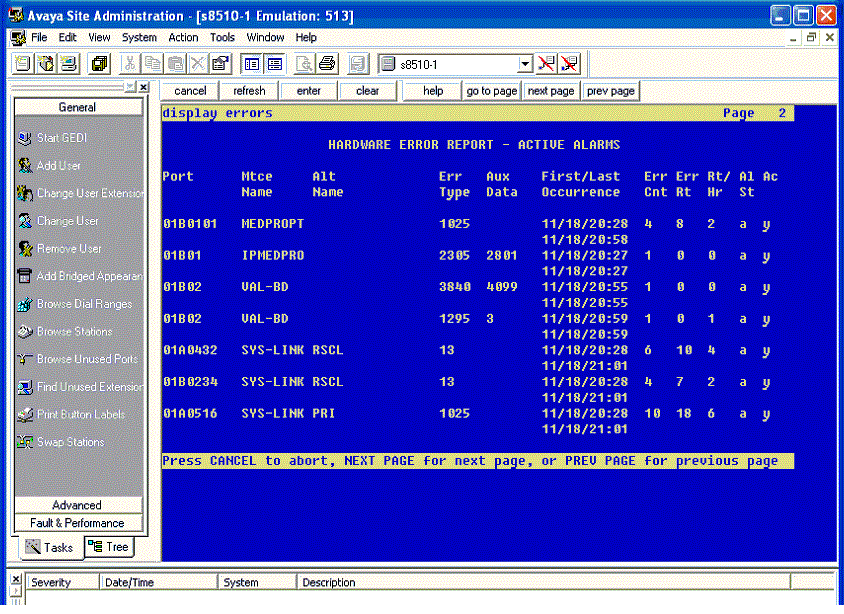Select the Browse Stations task
This screenshot has height=614, width=844.
[x=65, y=331]
